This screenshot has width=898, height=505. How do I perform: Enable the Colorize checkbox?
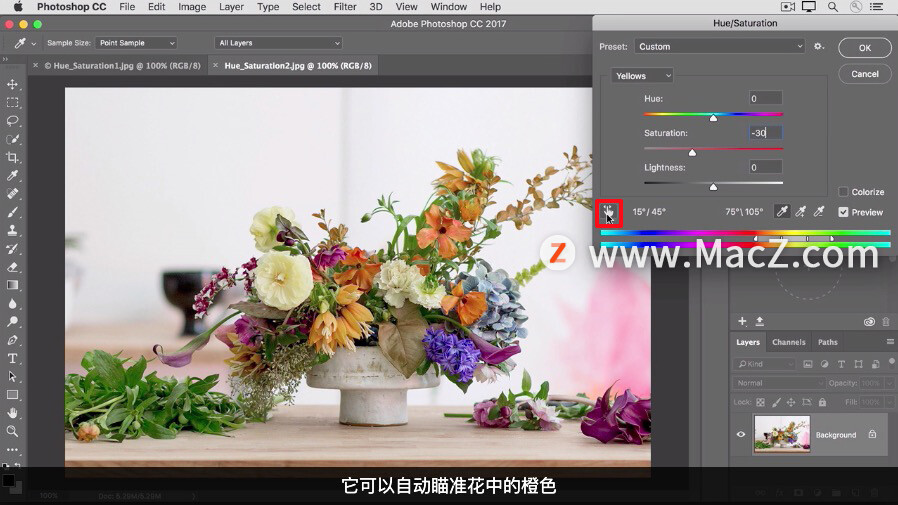click(x=843, y=192)
